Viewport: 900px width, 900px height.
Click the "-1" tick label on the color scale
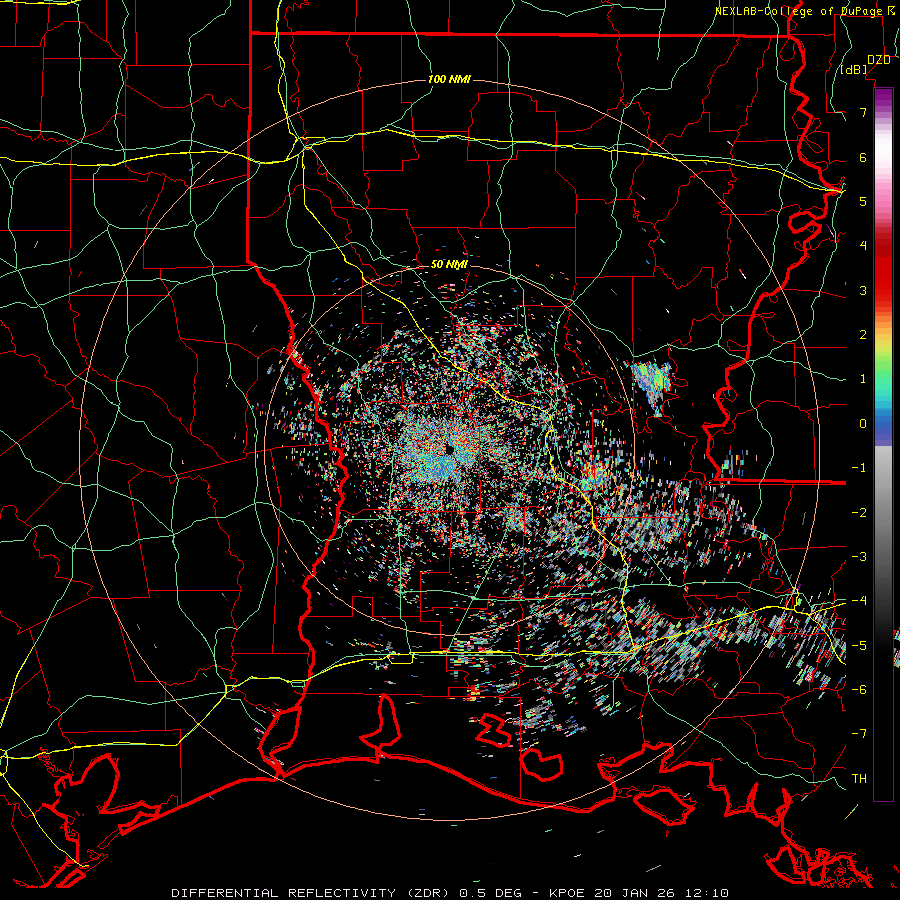point(859,468)
